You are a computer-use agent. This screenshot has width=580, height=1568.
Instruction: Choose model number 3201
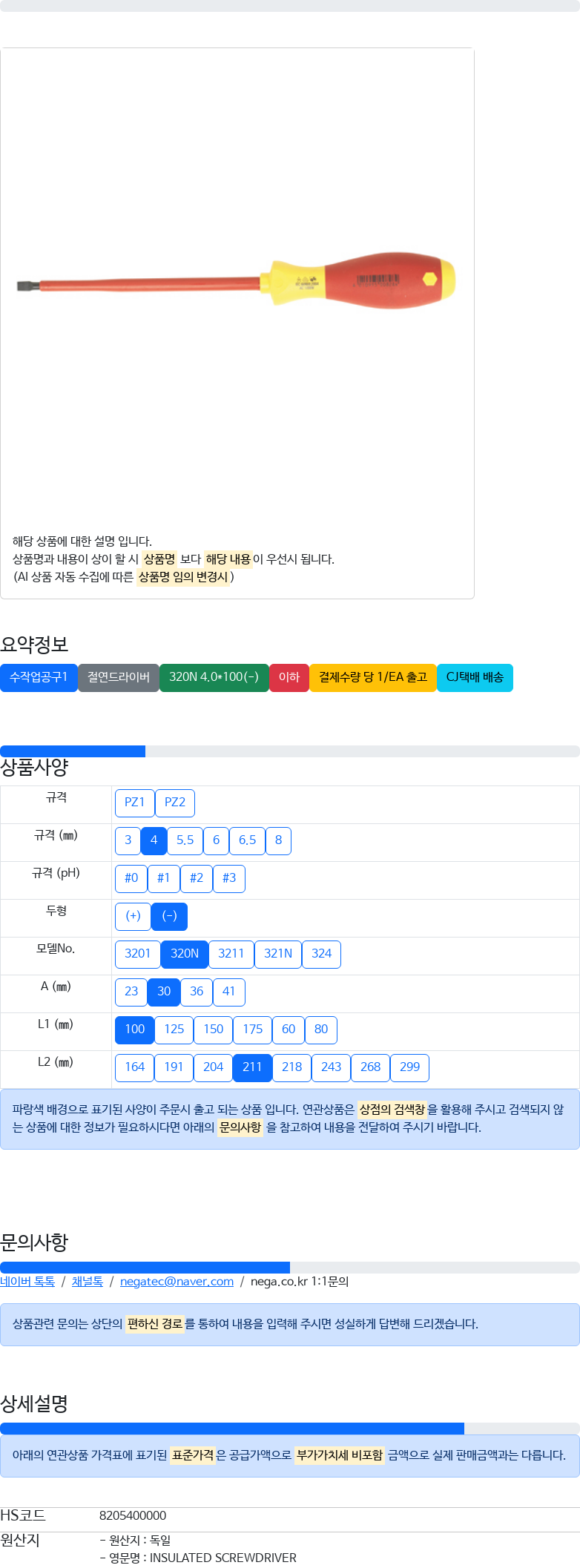[x=137, y=954]
